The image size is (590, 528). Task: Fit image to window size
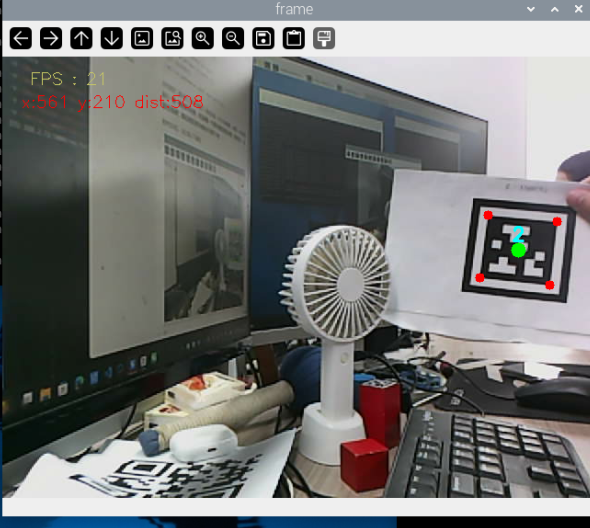172,38
